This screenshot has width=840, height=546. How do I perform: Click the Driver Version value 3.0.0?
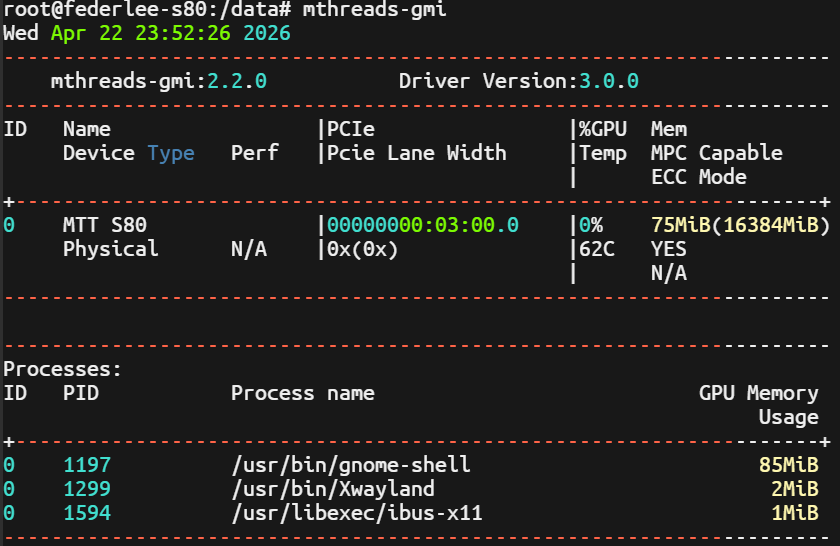(609, 81)
